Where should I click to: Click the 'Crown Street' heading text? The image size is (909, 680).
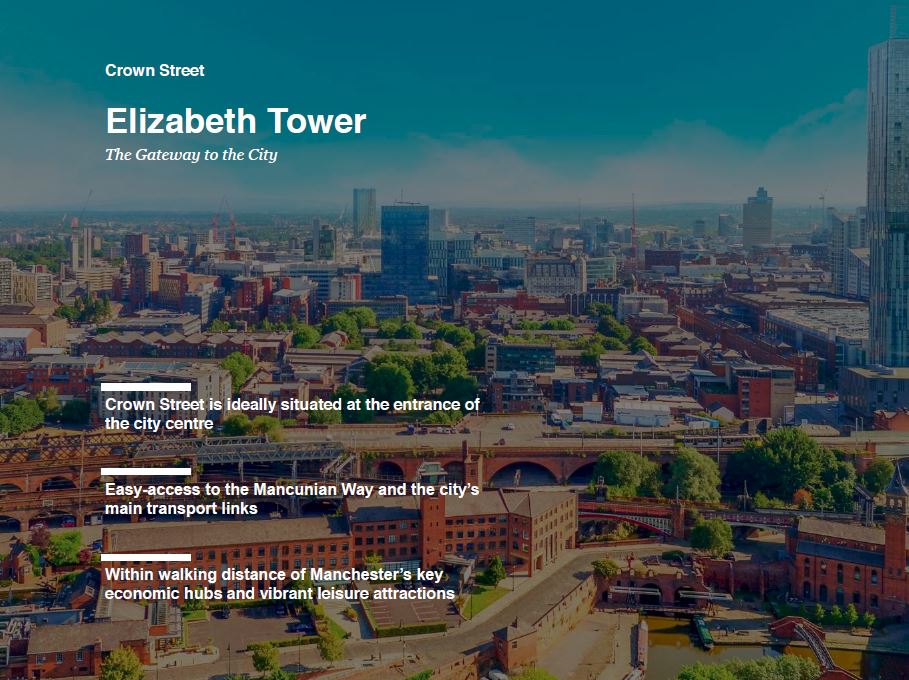(155, 71)
